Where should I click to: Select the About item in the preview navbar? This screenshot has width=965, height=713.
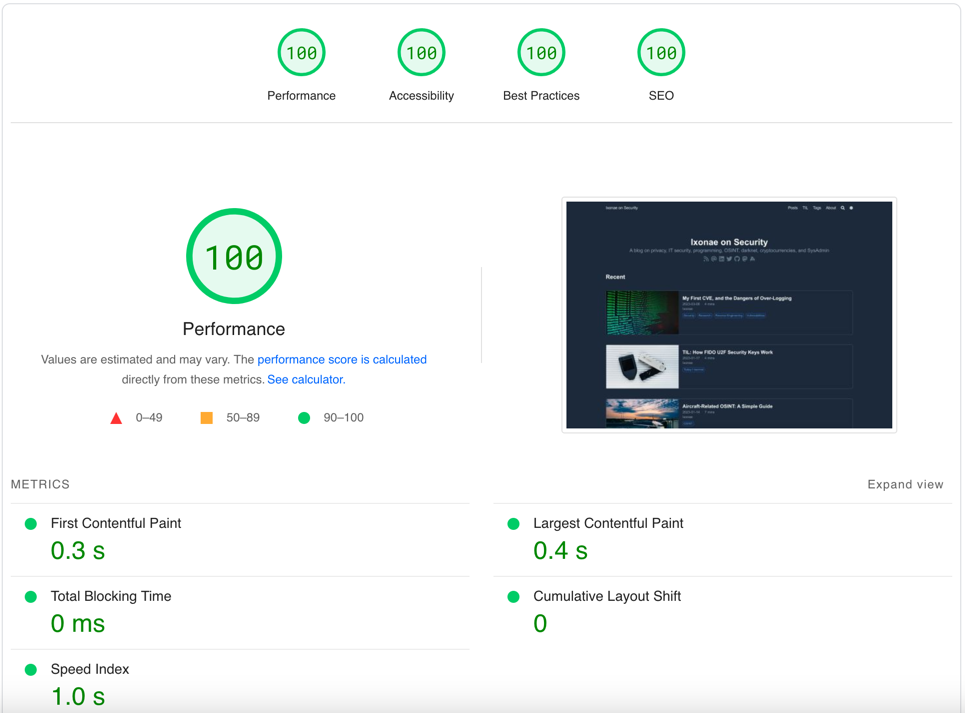[830, 208]
